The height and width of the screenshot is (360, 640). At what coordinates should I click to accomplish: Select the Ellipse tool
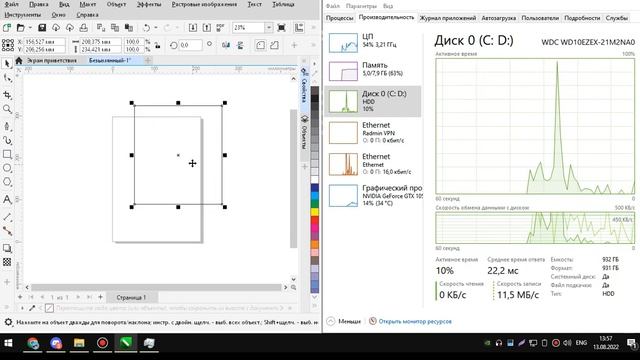[7, 168]
